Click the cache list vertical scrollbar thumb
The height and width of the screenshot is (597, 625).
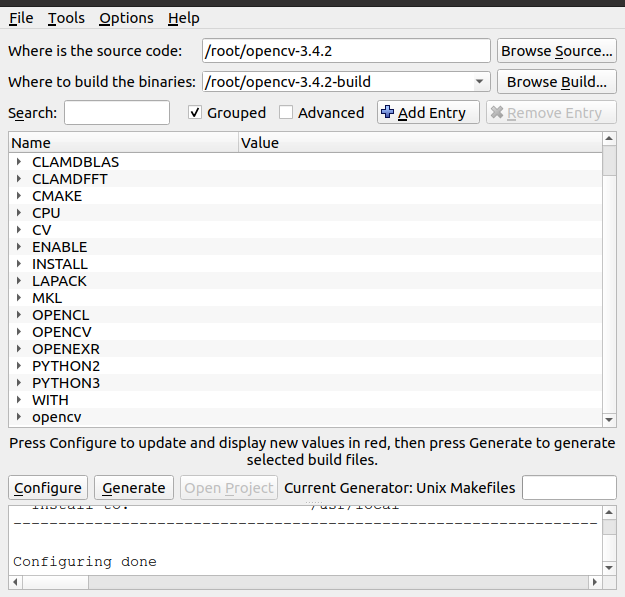(609, 161)
